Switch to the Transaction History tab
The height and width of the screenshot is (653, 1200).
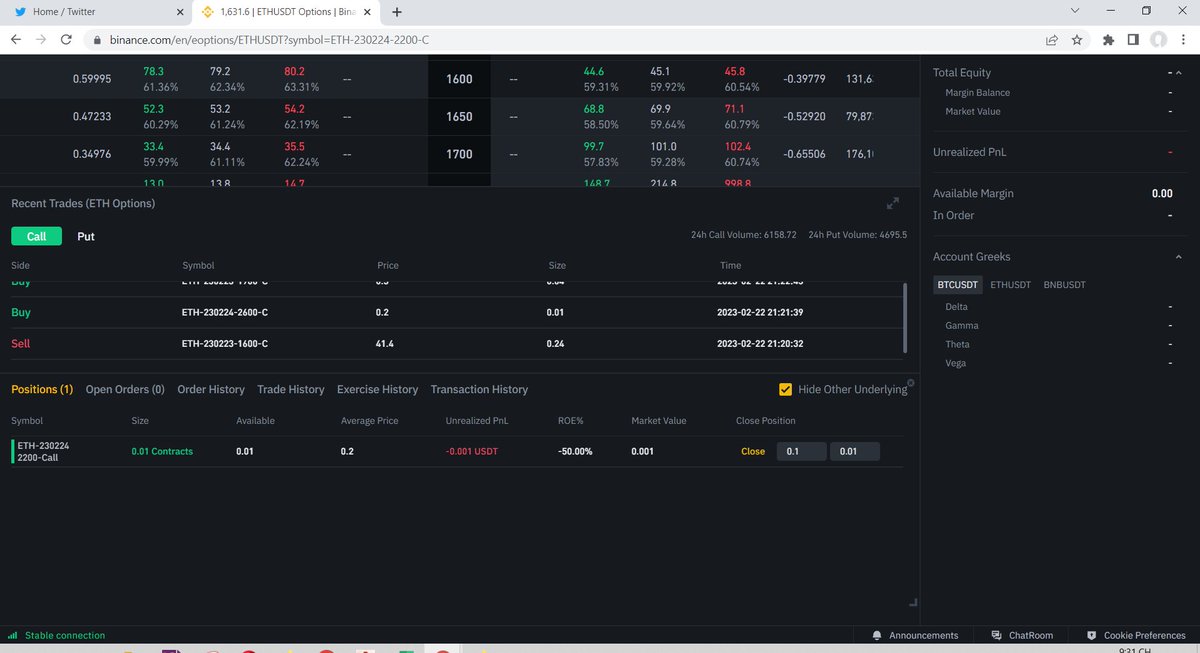click(x=479, y=389)
